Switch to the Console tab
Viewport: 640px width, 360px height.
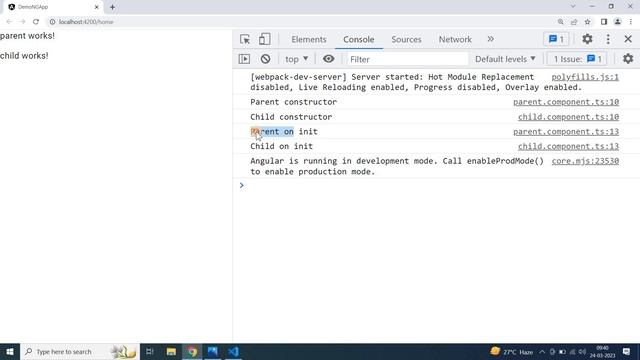358,39
